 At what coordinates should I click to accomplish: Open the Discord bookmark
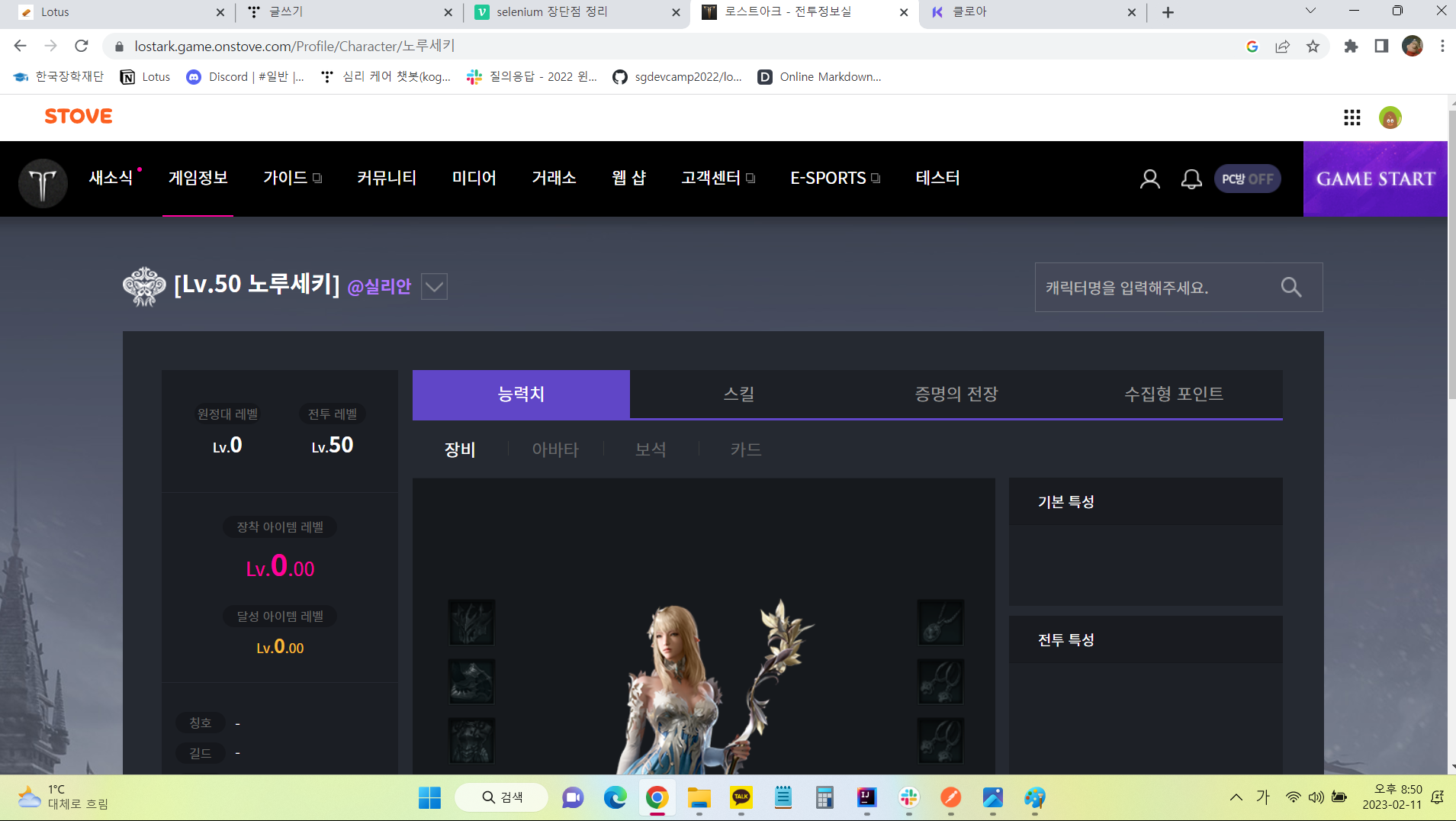coord(246,77)
